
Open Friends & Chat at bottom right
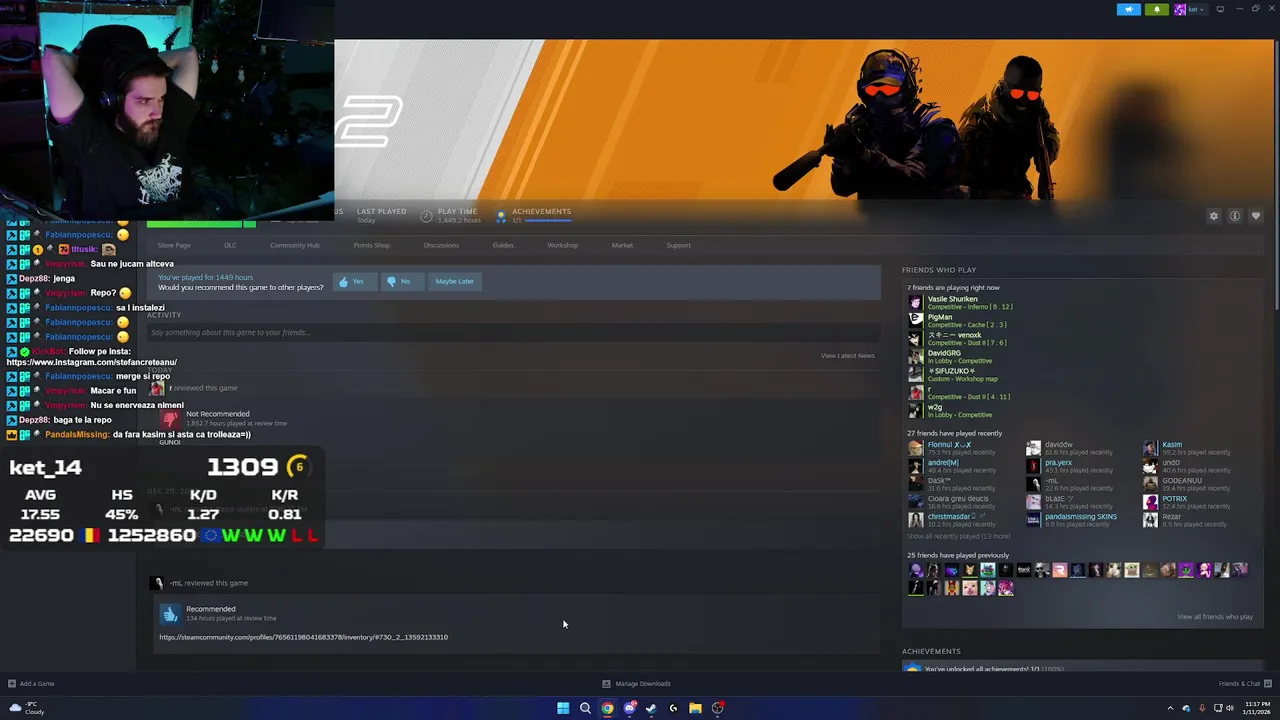pyautogui.click(x=1245, y=684)
